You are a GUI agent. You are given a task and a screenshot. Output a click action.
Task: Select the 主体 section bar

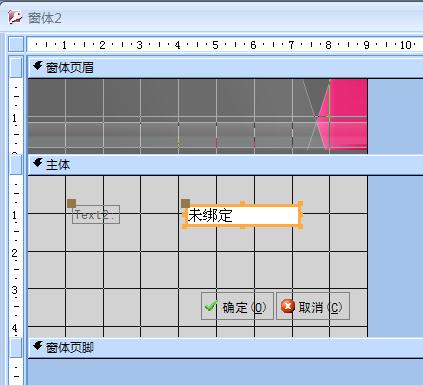225,165
